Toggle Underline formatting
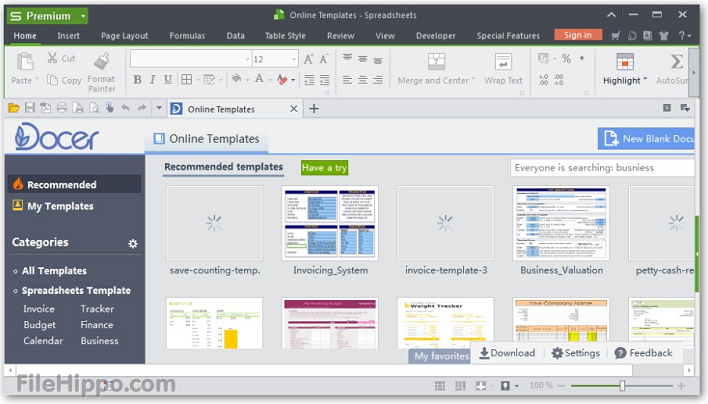This screenshot has width=708, height=404. (168, 80)
